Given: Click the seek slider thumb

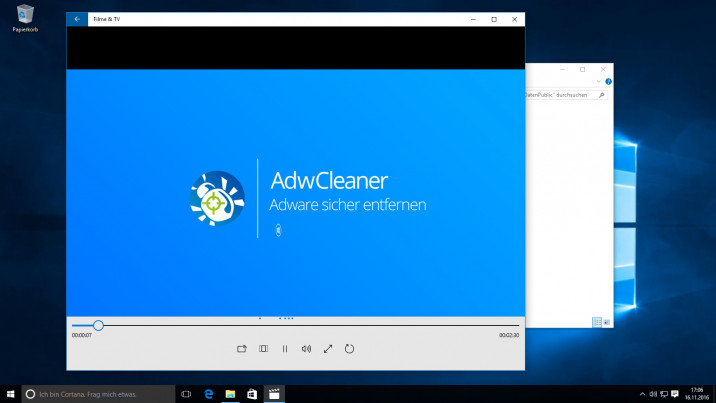Looking at the screenshot, I should click(98, 325).
